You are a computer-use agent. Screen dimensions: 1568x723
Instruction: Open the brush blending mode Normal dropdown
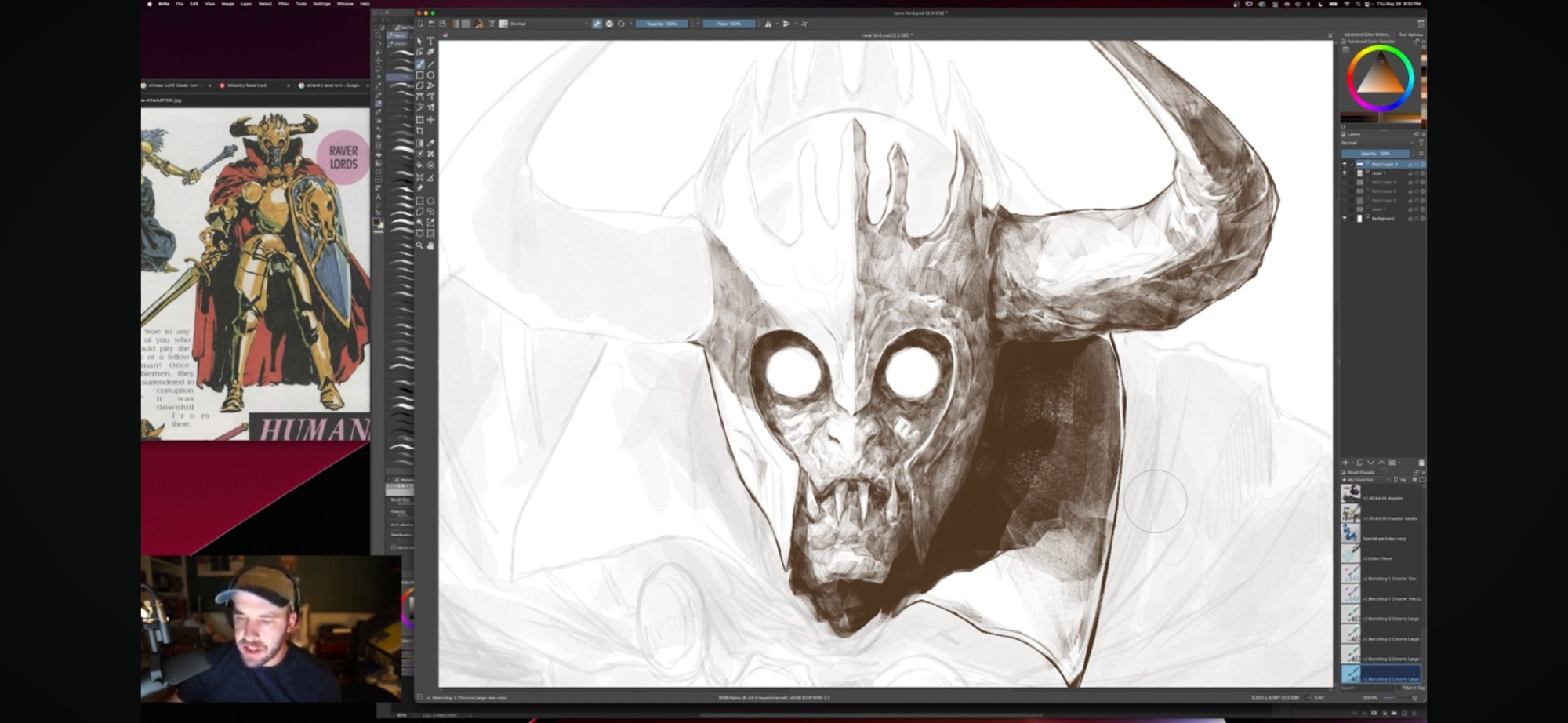tap(549, 24)
